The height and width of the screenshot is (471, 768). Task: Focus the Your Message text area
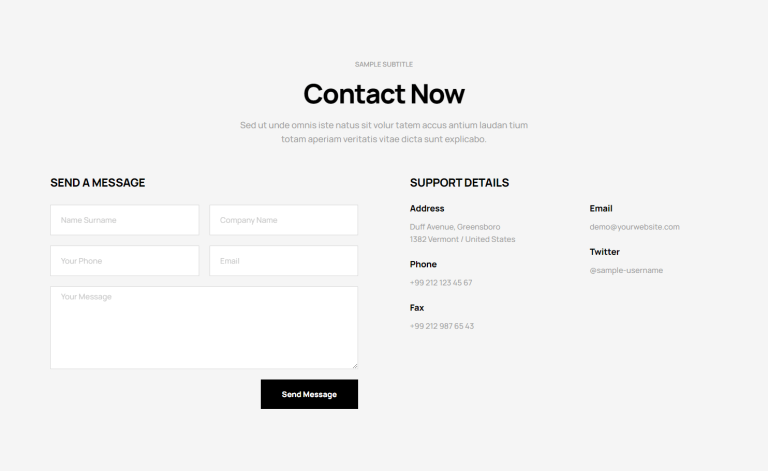coord(204,327)
